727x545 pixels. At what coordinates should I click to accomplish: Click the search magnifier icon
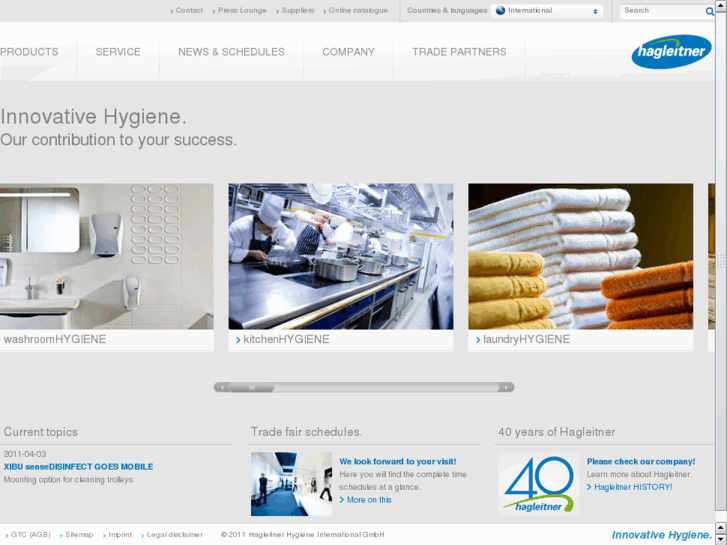[710, 11]
